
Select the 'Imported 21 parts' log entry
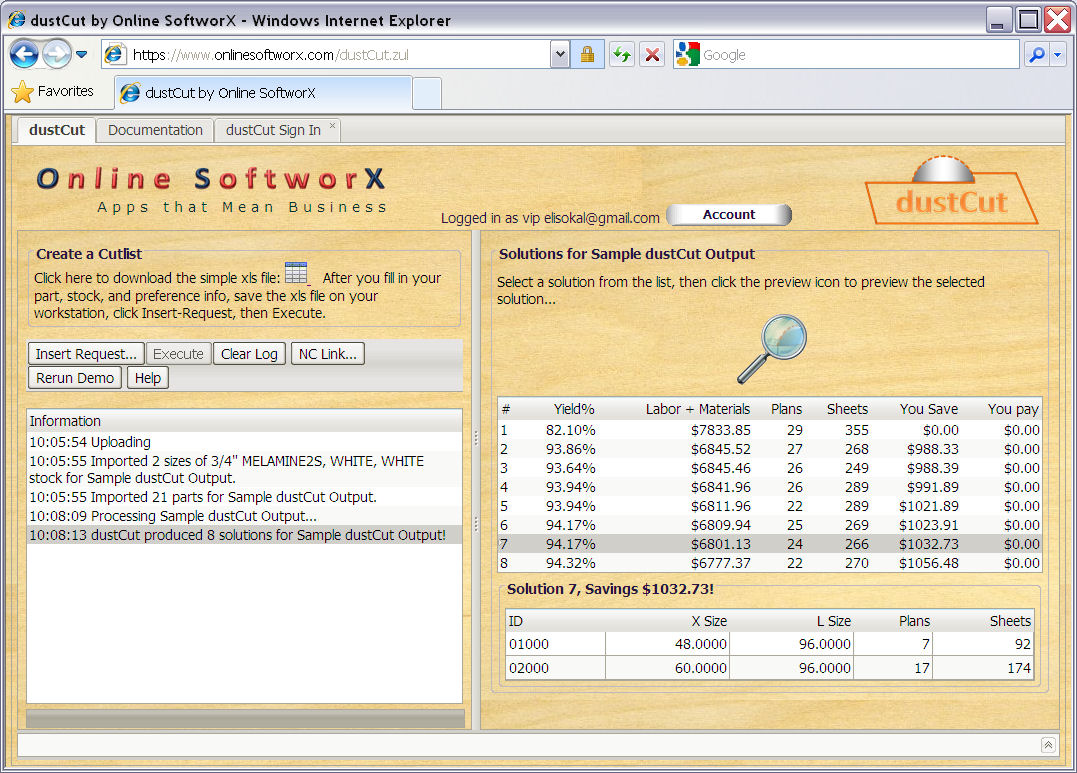245,497
